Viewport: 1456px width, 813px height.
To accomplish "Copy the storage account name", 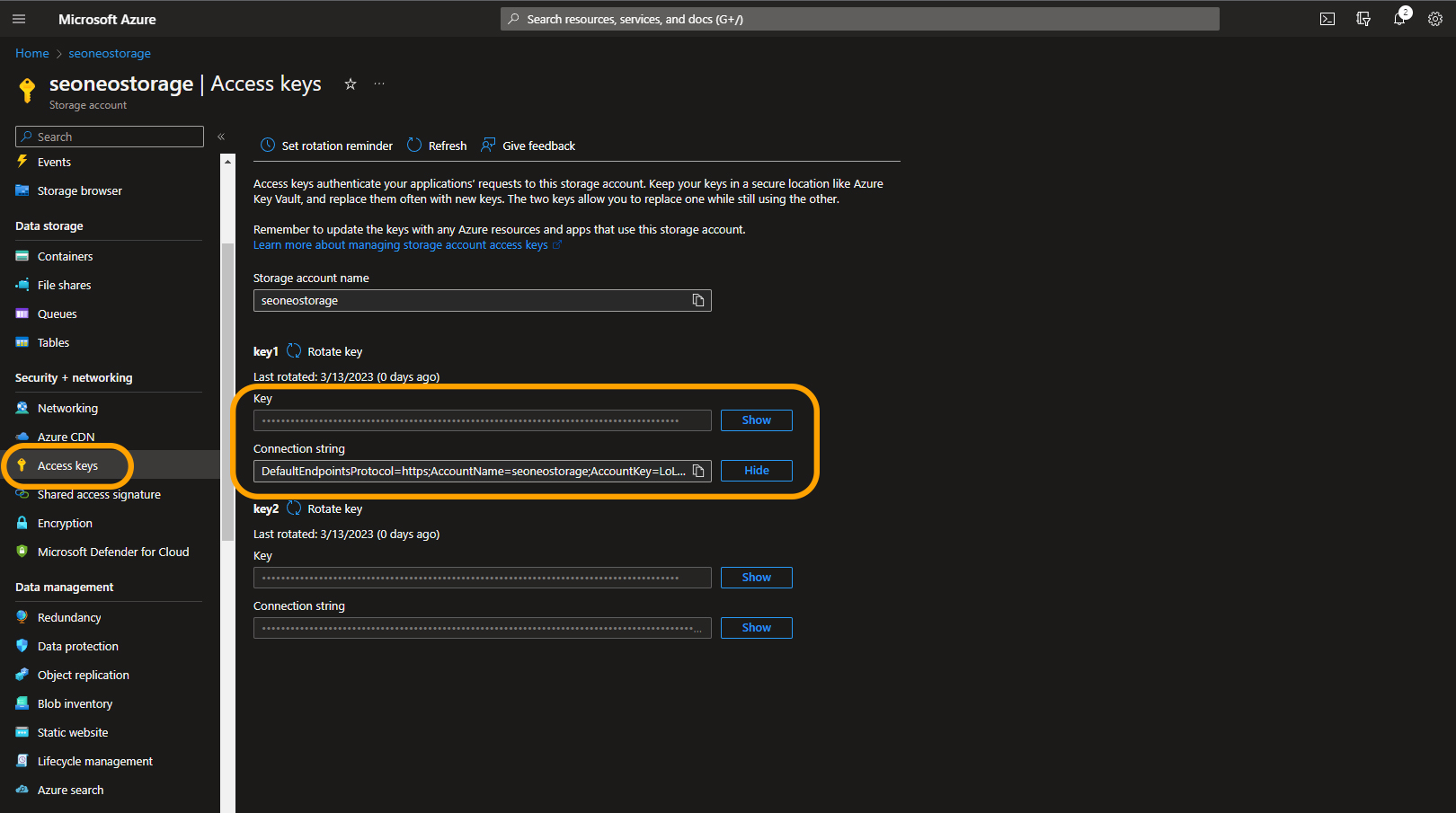I will tap(698, 300).
